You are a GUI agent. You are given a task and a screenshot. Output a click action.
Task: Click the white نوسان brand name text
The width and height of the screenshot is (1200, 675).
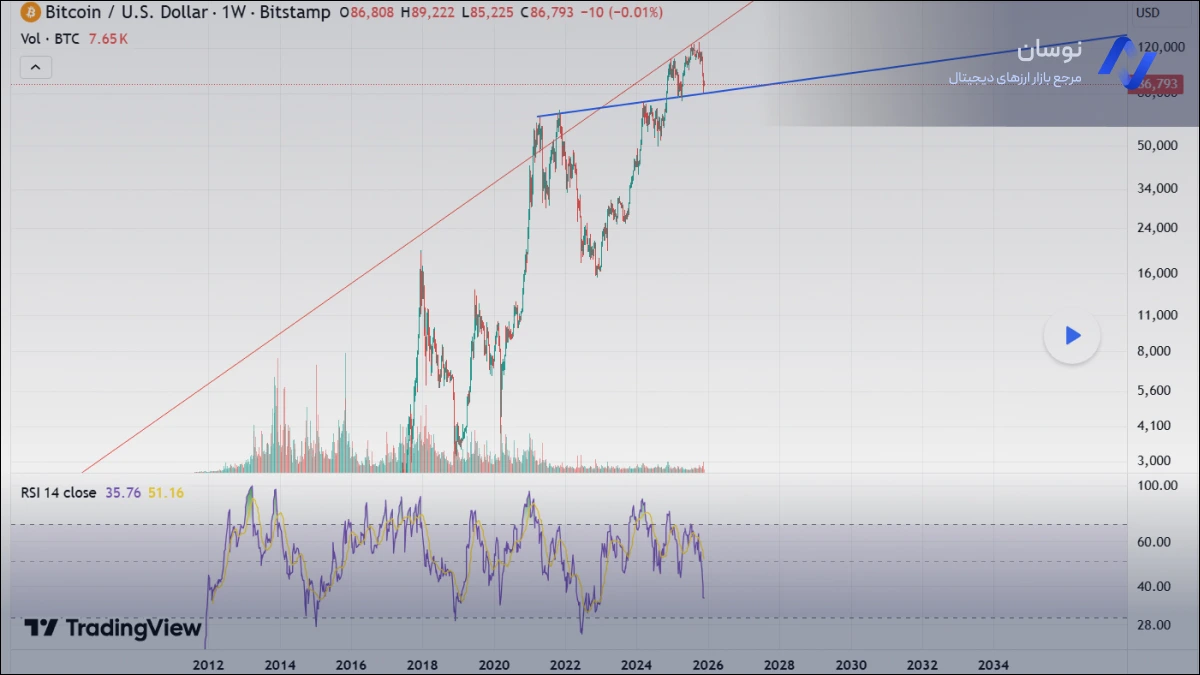pos(1050,51)
